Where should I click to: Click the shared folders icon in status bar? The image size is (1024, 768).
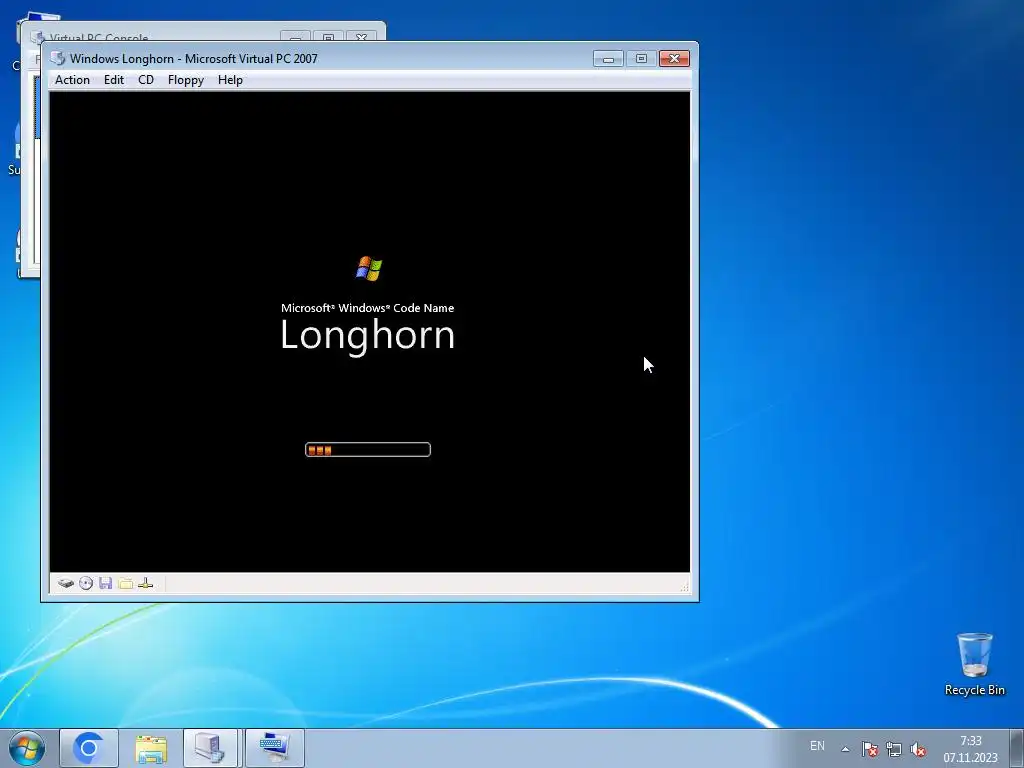tap(125, 583)
